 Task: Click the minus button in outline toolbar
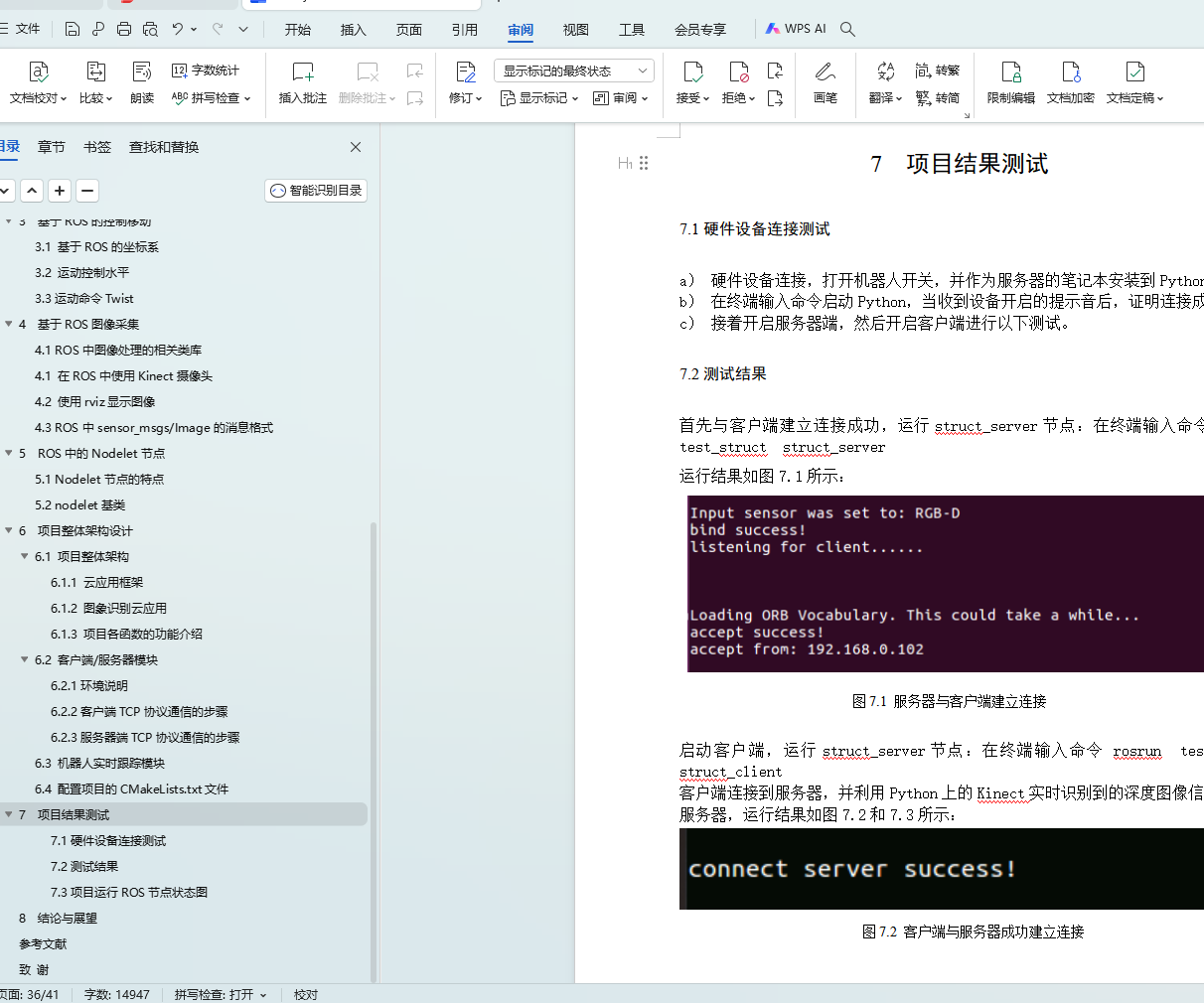[87, 191]
